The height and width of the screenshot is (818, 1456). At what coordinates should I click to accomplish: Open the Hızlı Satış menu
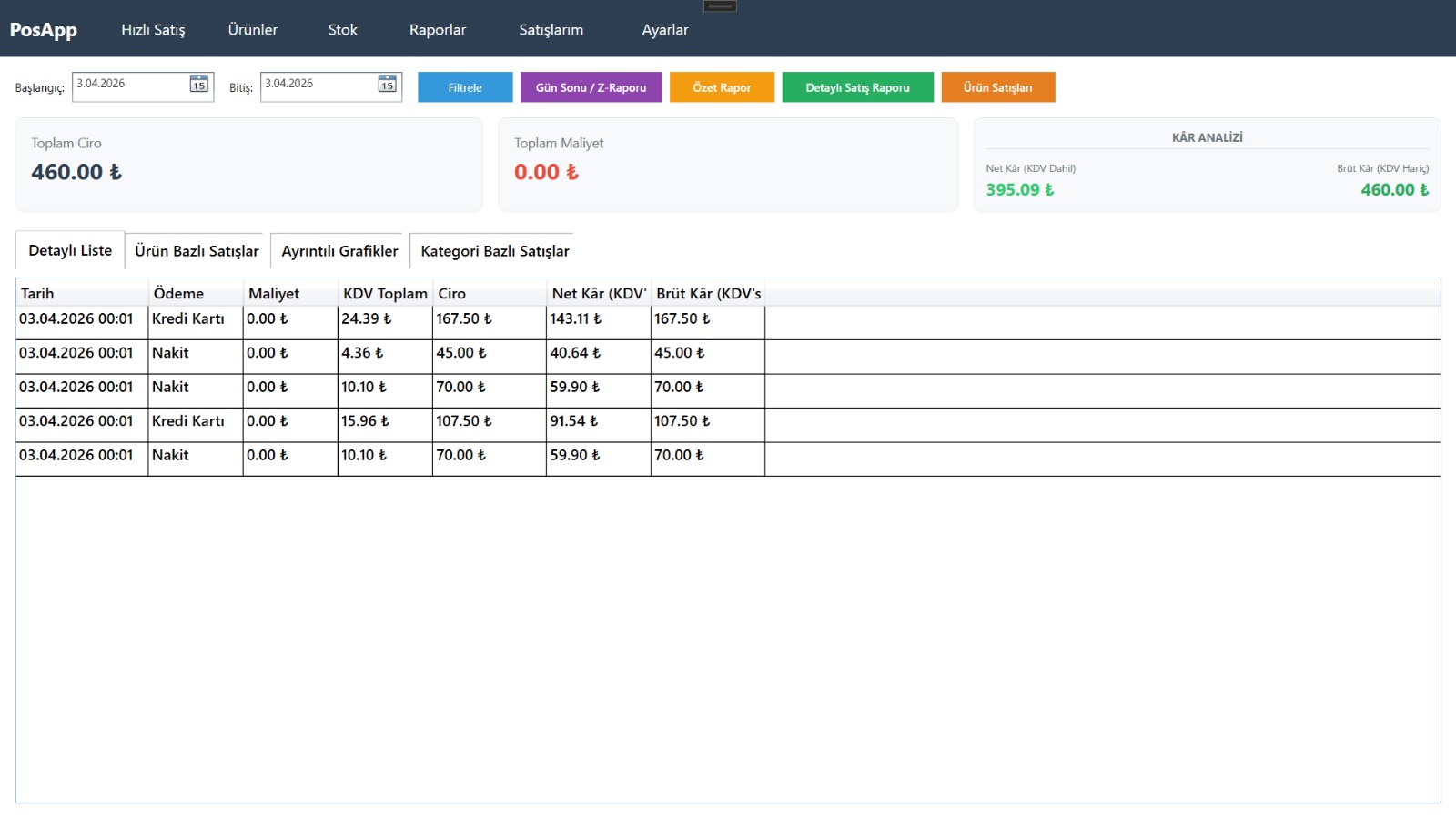pyautogui.click(x=153, y=30)
